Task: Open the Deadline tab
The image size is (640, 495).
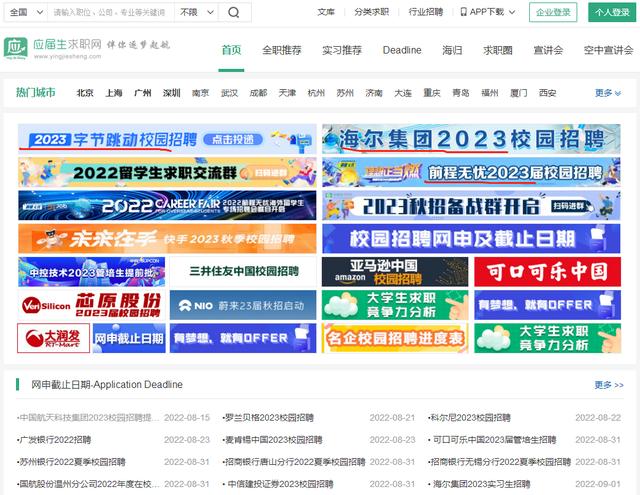Action: pyautogui.click(x=401, y=50)
